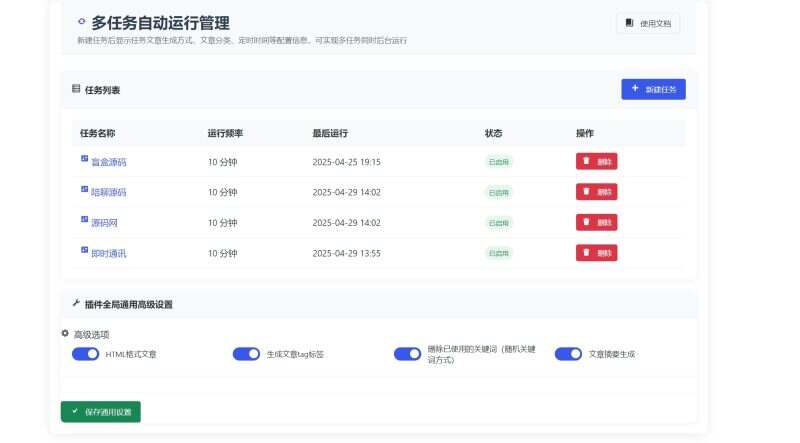Click the 任务列表 section heading
Image resolution: width=800 pixels, height=443 pixels.
click(x=102, y=90)
